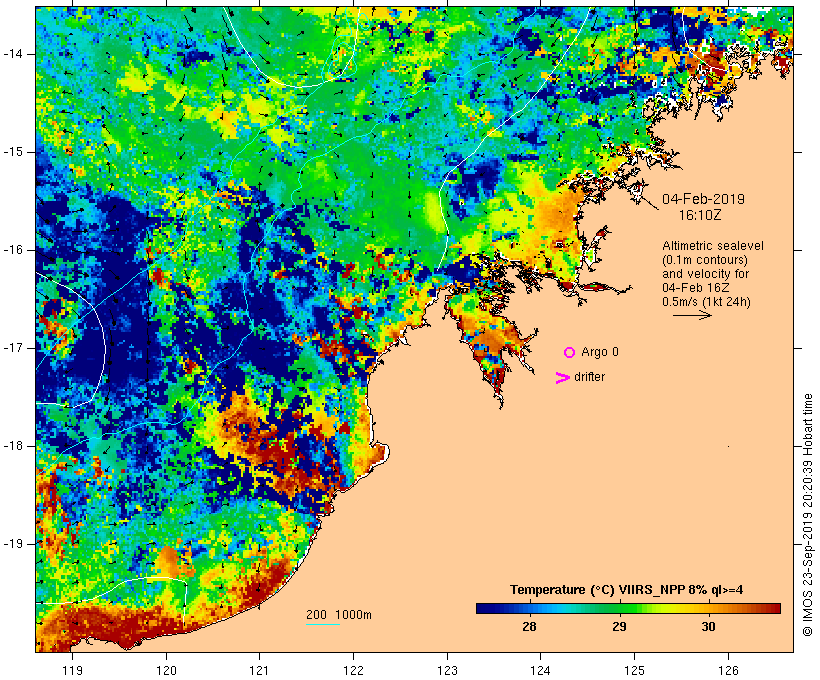The width and height of the screenshot is (820, 680).
Task: Click the '120' longitude axis label
Action: 166,670
